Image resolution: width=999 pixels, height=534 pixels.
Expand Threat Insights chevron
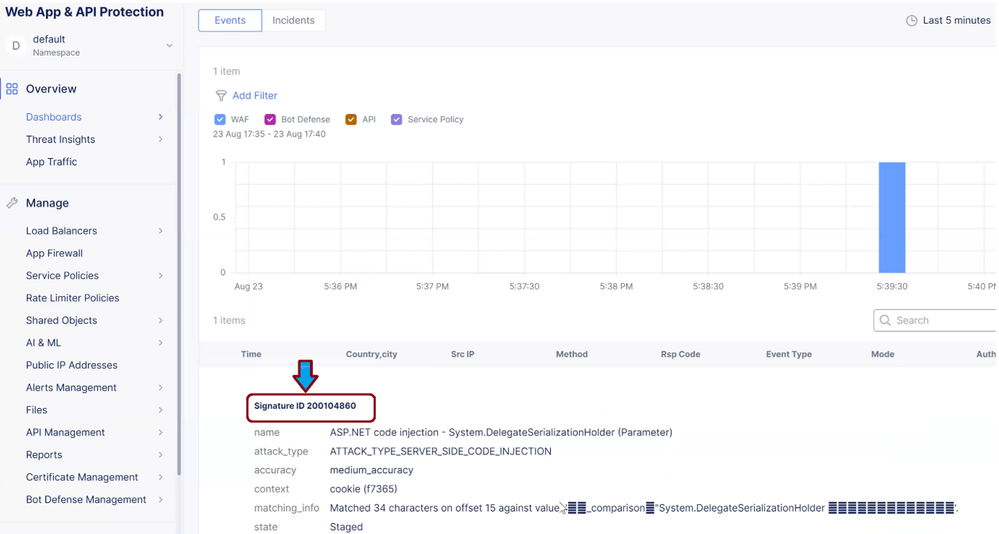160,140
